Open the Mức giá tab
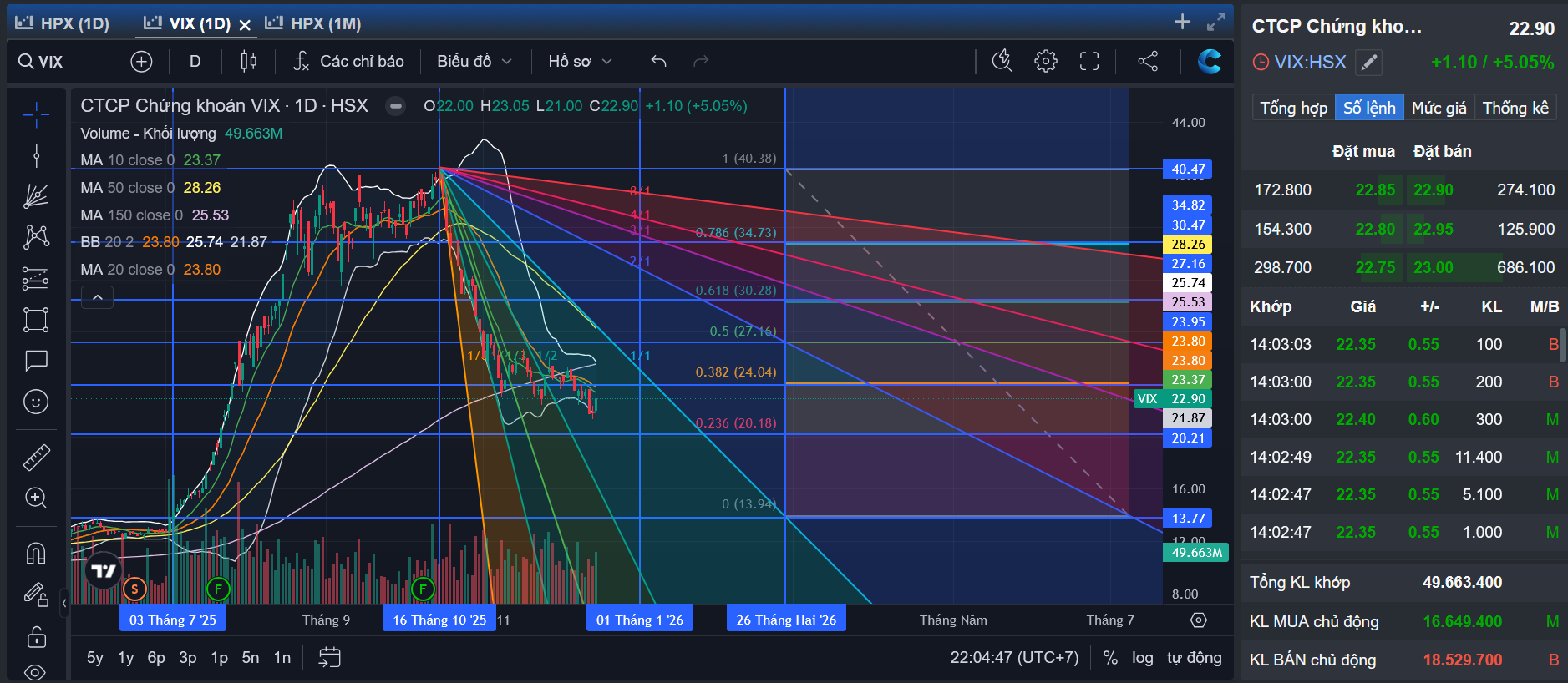1568x683 pixels. click(x=1439, y=108)
